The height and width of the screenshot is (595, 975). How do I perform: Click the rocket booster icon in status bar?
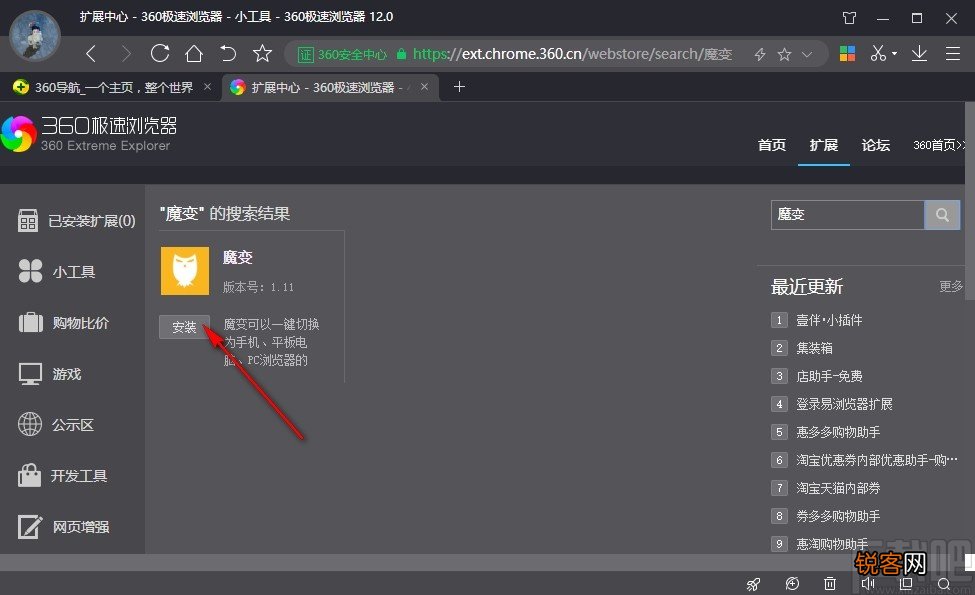(x=753, y=583)
